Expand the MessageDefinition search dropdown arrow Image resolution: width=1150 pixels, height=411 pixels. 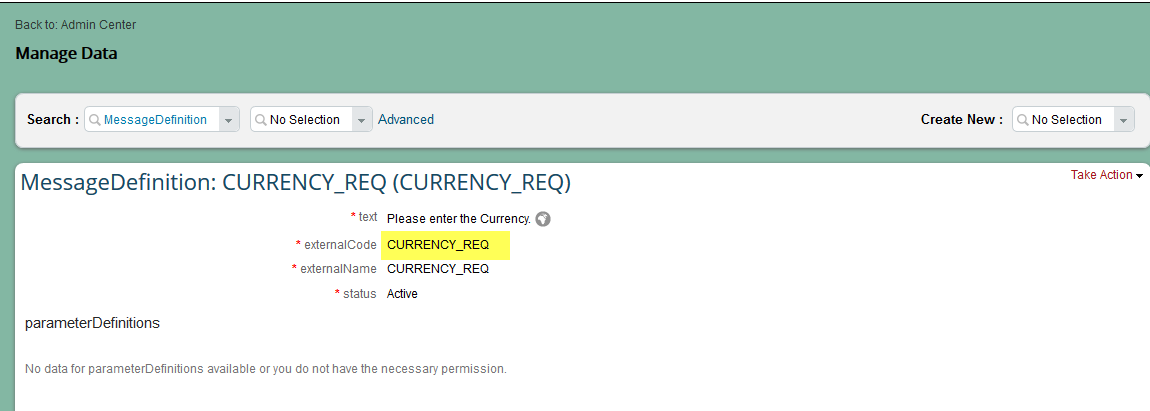229,120
